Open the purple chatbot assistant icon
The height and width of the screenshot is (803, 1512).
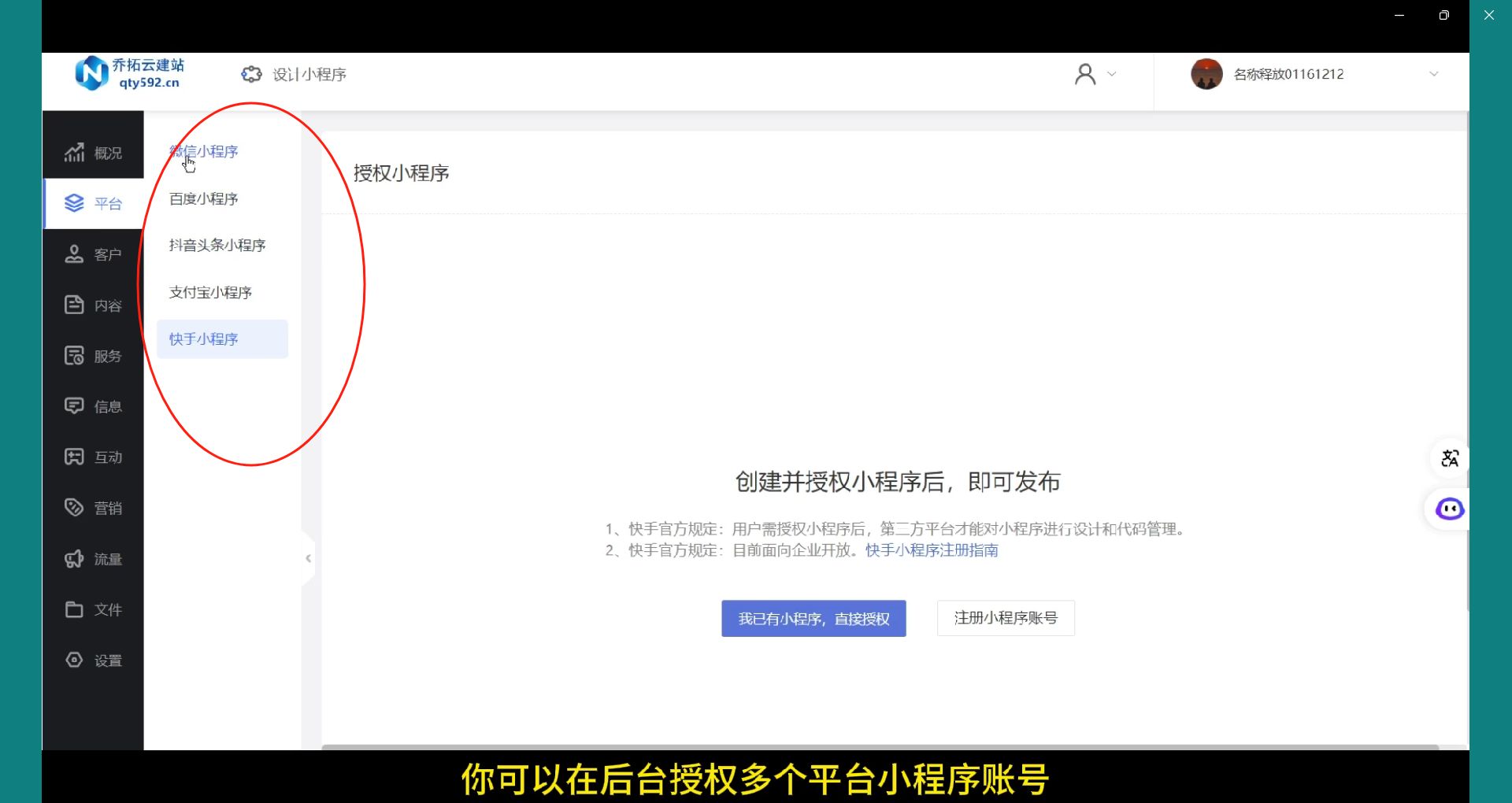point(1449,509)
